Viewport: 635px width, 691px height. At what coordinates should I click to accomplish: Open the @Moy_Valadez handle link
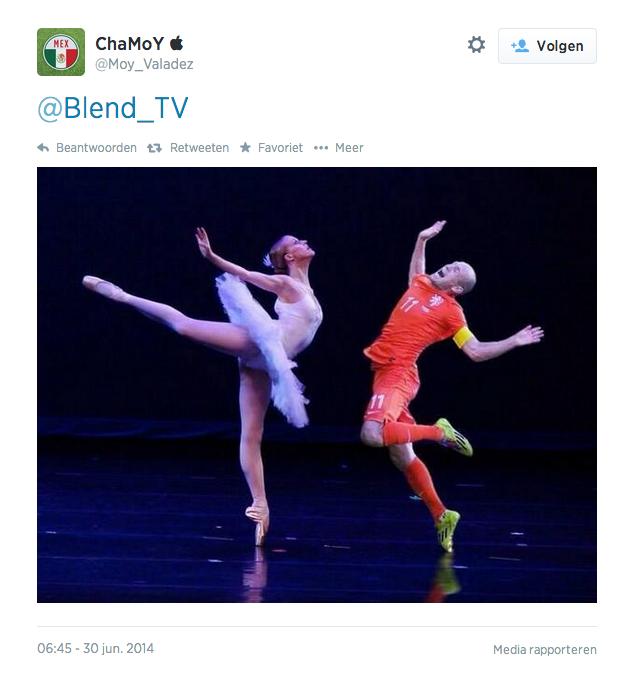[145, 64]
